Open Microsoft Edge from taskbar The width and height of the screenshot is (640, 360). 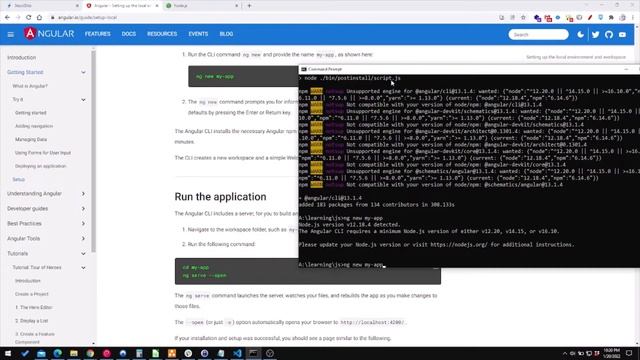point(58,353)
